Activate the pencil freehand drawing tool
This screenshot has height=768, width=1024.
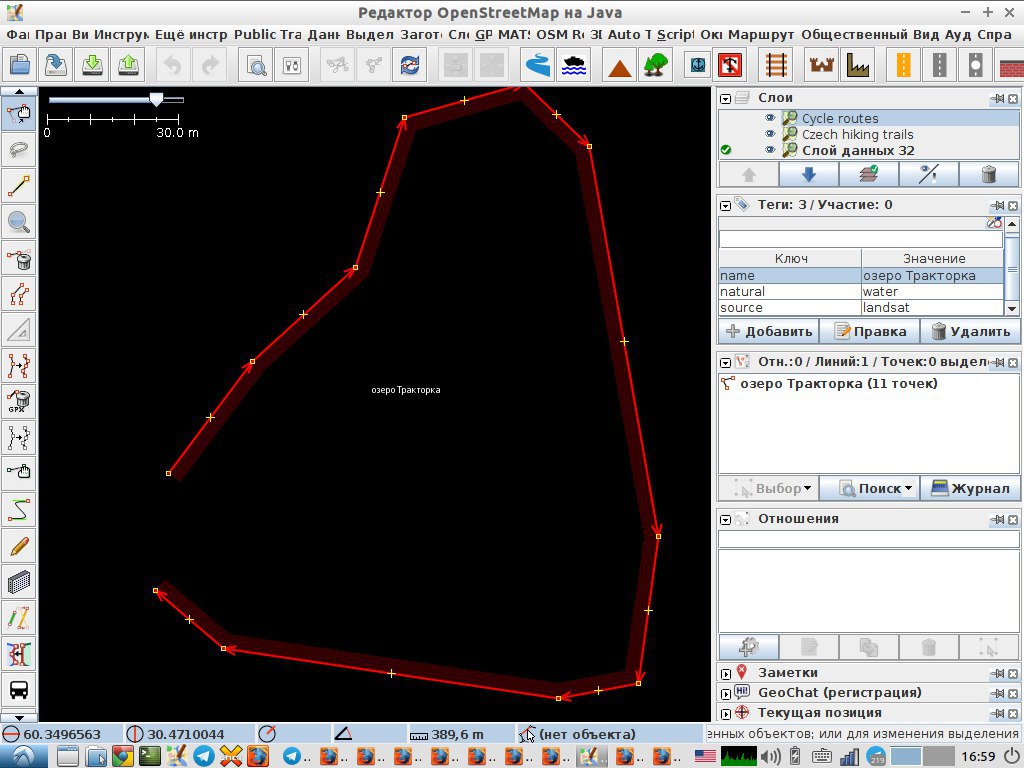pyautogui.click(x=19, y=546)
